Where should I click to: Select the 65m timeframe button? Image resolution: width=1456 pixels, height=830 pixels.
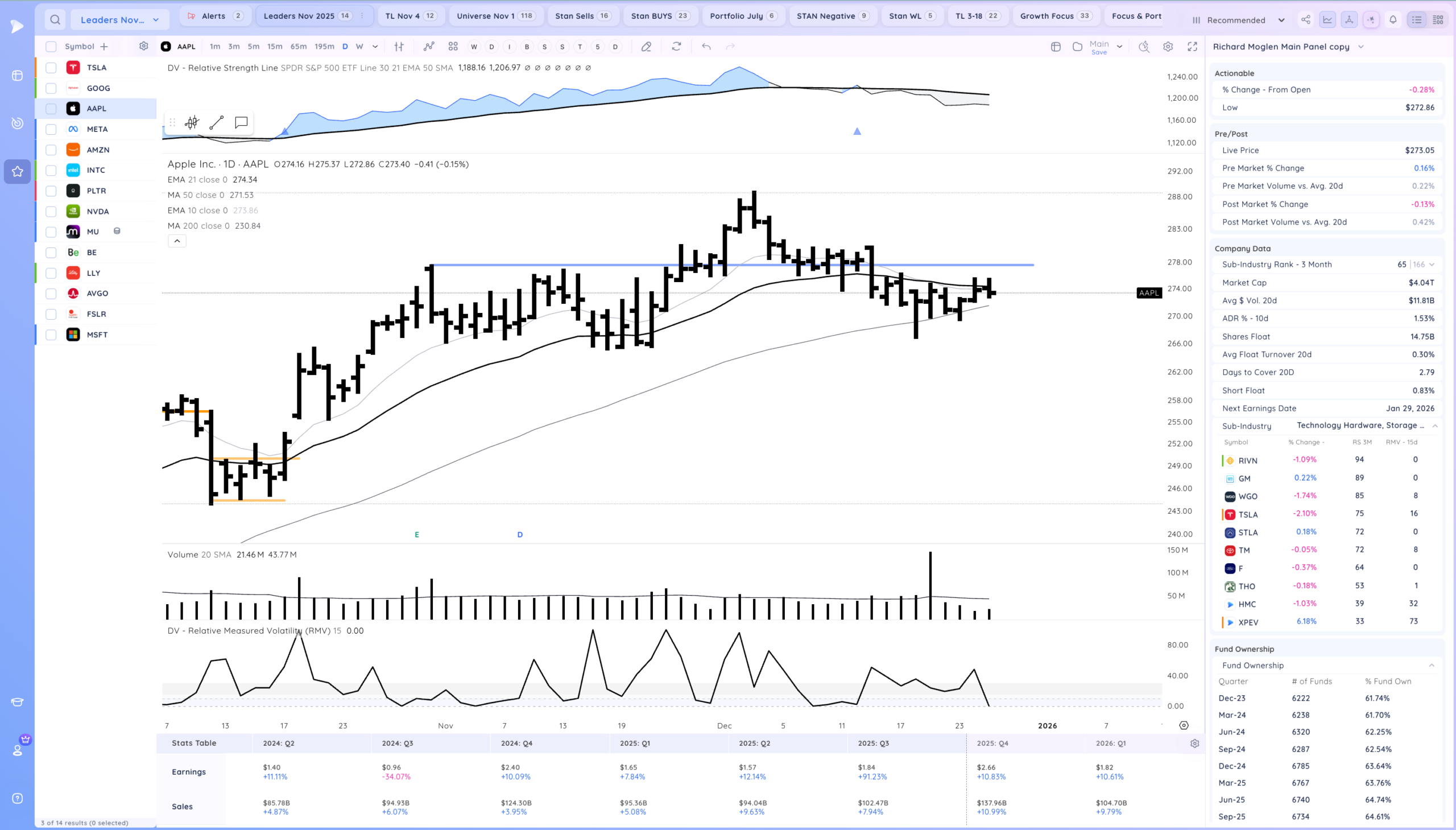[298, 47]
